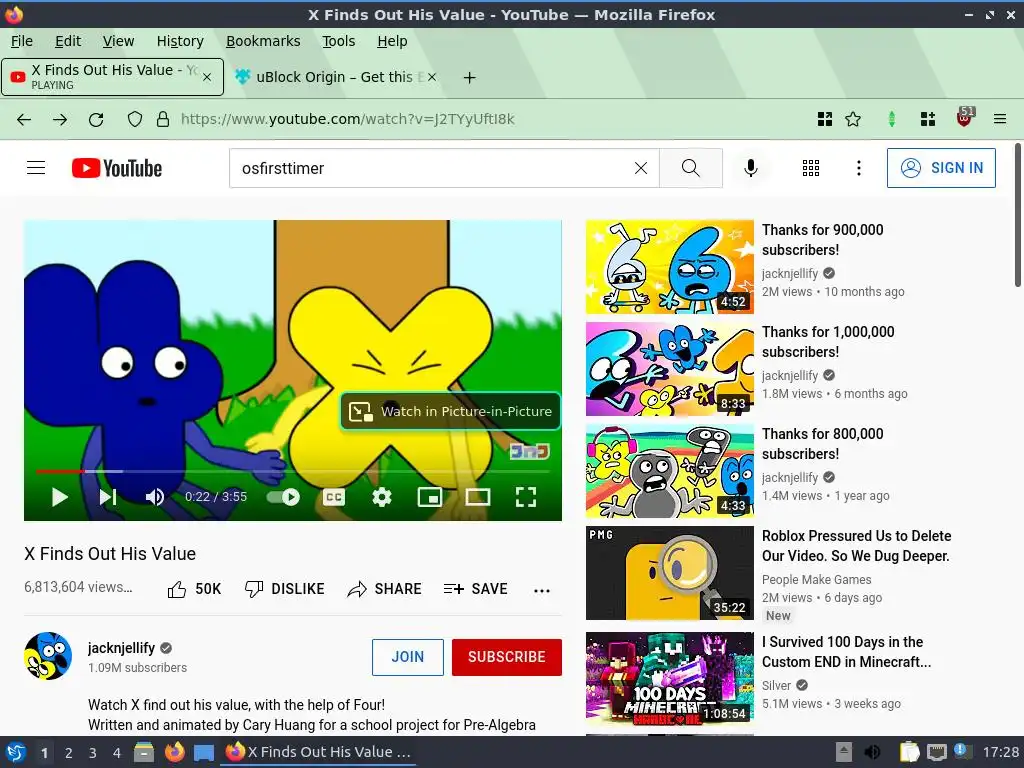1024x768 pixels.
Task: Open the Silver channel link
Action: (776, 685)
